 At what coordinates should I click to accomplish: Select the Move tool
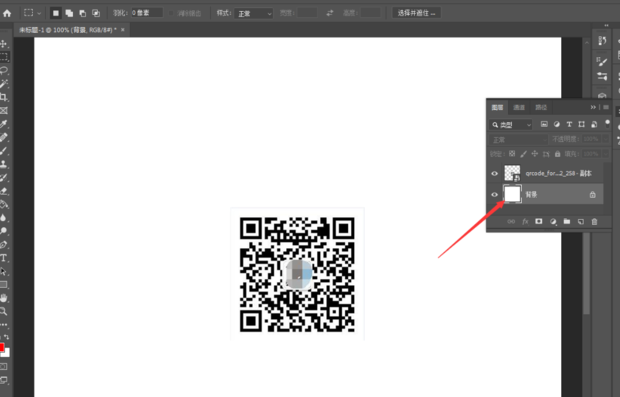click(x=4, y=43)
